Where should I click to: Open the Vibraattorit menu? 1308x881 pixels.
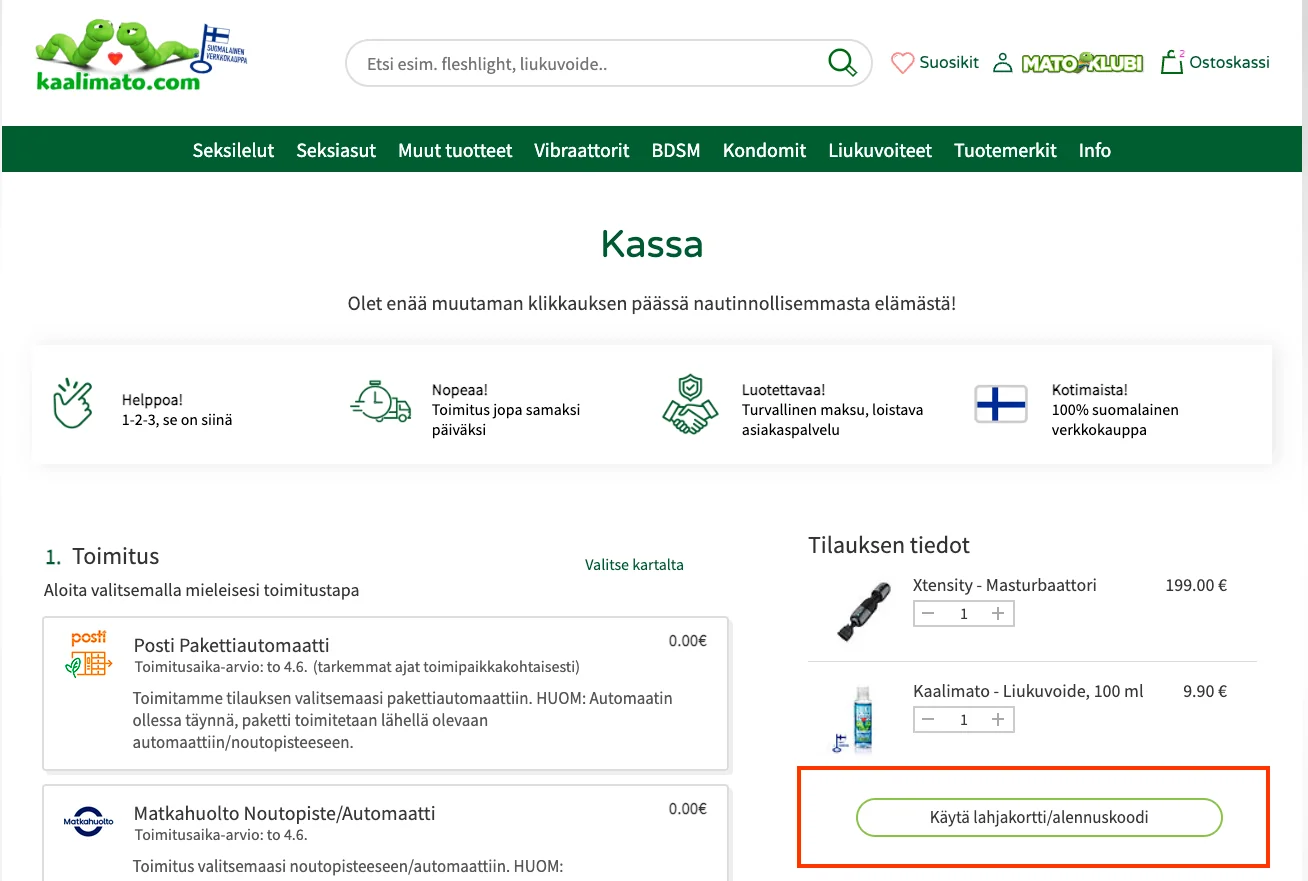(x=582, y=151)
